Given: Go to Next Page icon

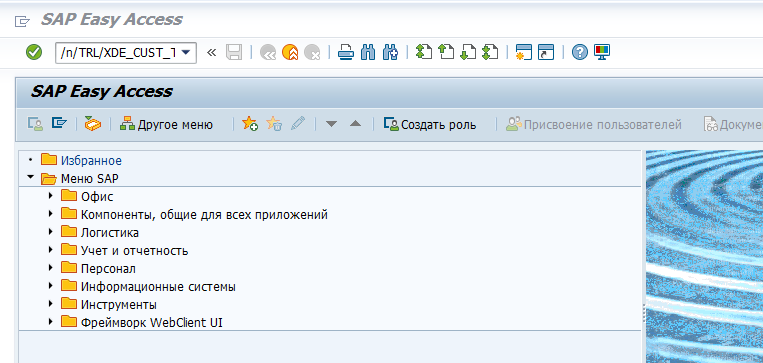Looking at the screenshot, I should tap(468, 52).
